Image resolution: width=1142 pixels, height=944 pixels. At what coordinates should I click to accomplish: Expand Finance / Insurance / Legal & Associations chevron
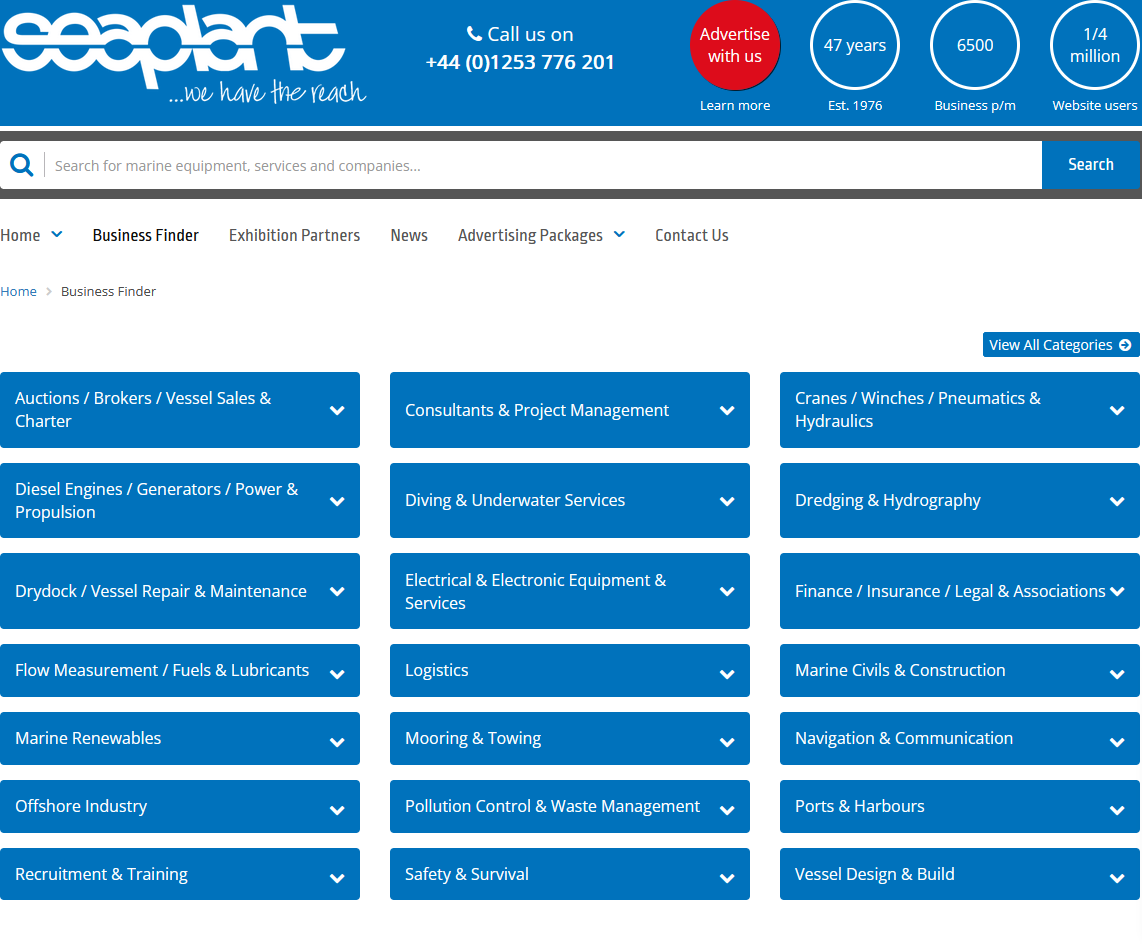(1117, 591)
